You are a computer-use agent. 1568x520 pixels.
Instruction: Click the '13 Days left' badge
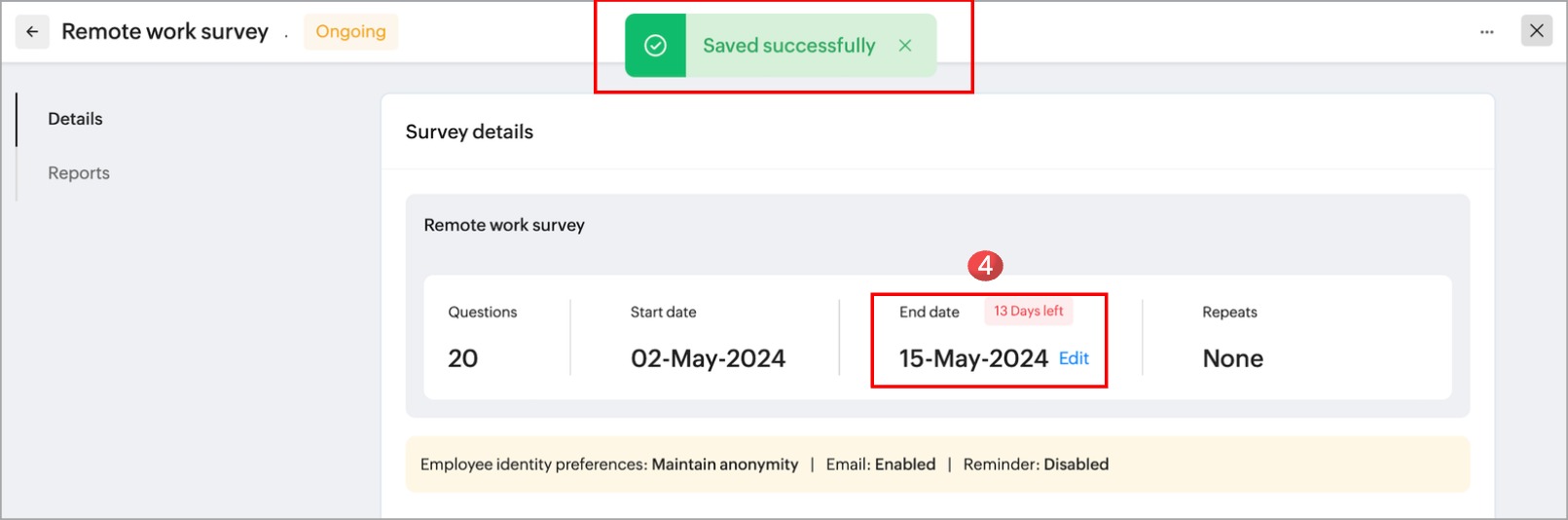(x=1028, y=312)
